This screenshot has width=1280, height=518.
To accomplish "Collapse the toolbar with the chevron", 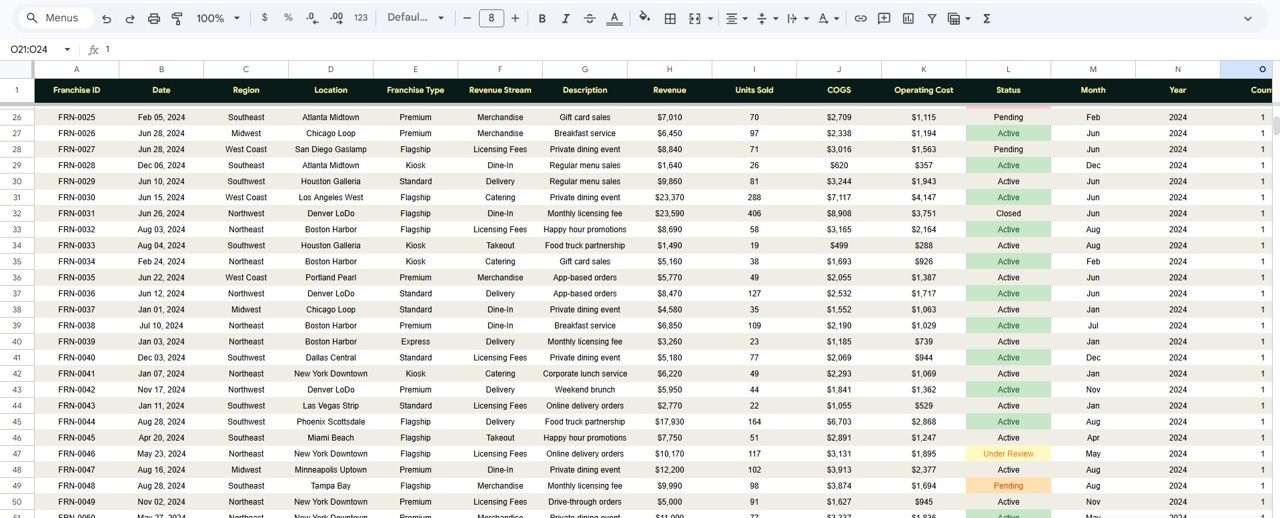I will coord(1248,18).
